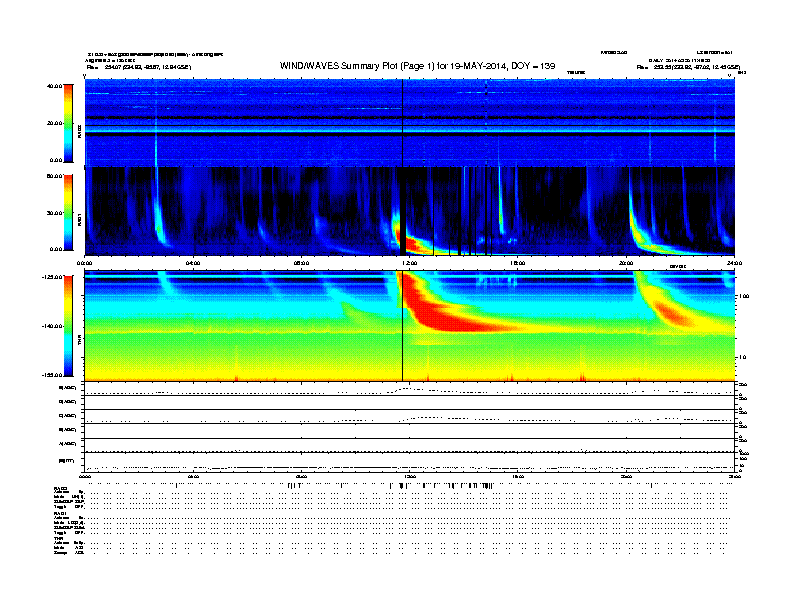Click the 30.00 label on RAD1 color scale
792x612 pixels.
[x=55, y=213]
